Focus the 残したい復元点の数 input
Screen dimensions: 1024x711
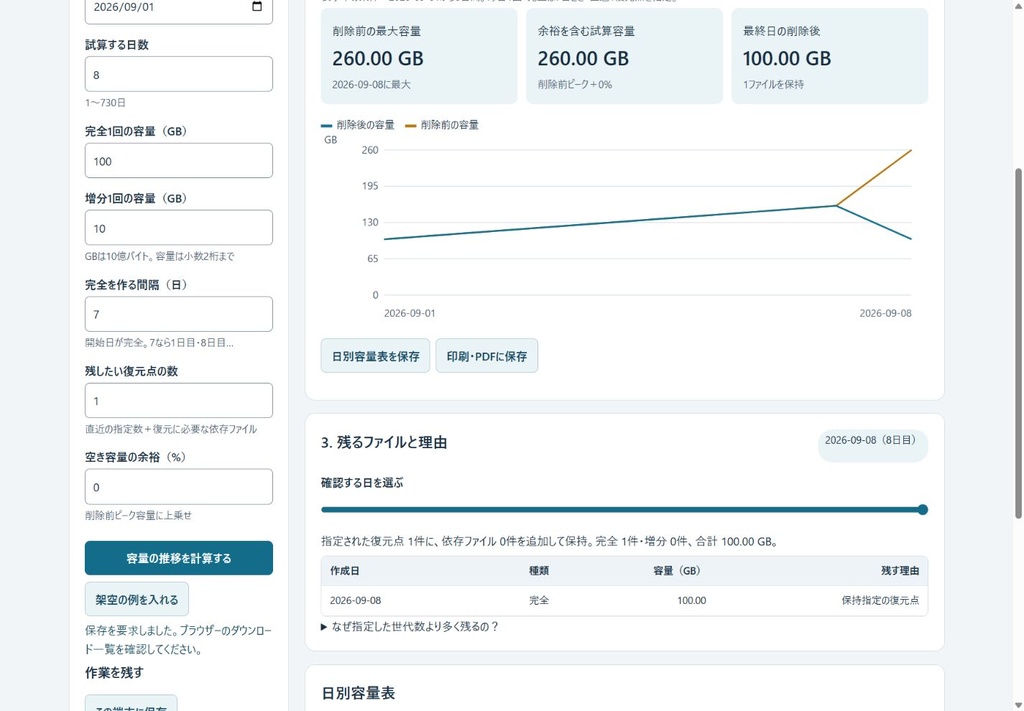click(x=179, y=400)
